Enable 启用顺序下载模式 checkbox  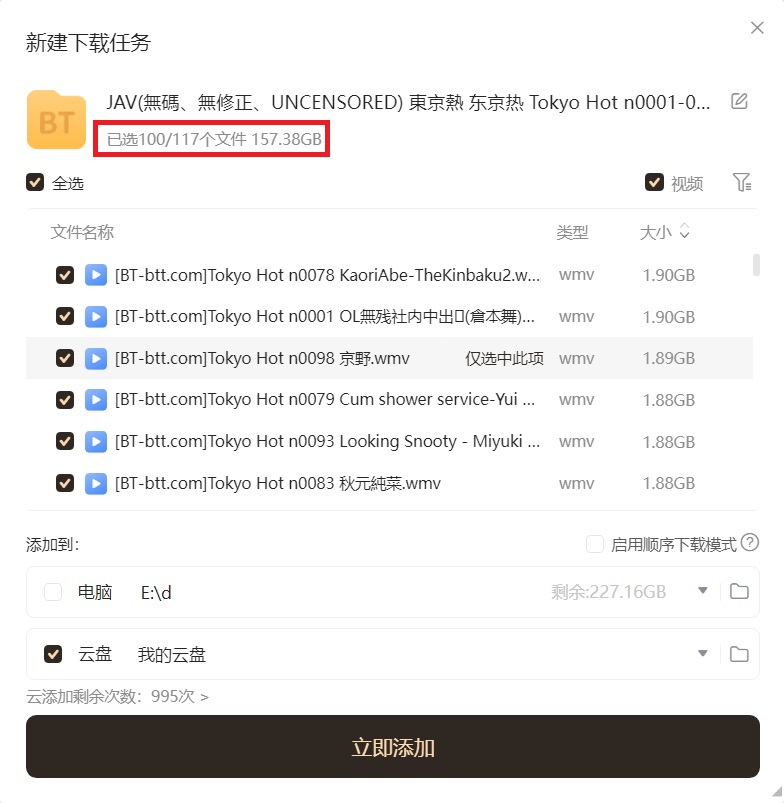coord(595,544)
